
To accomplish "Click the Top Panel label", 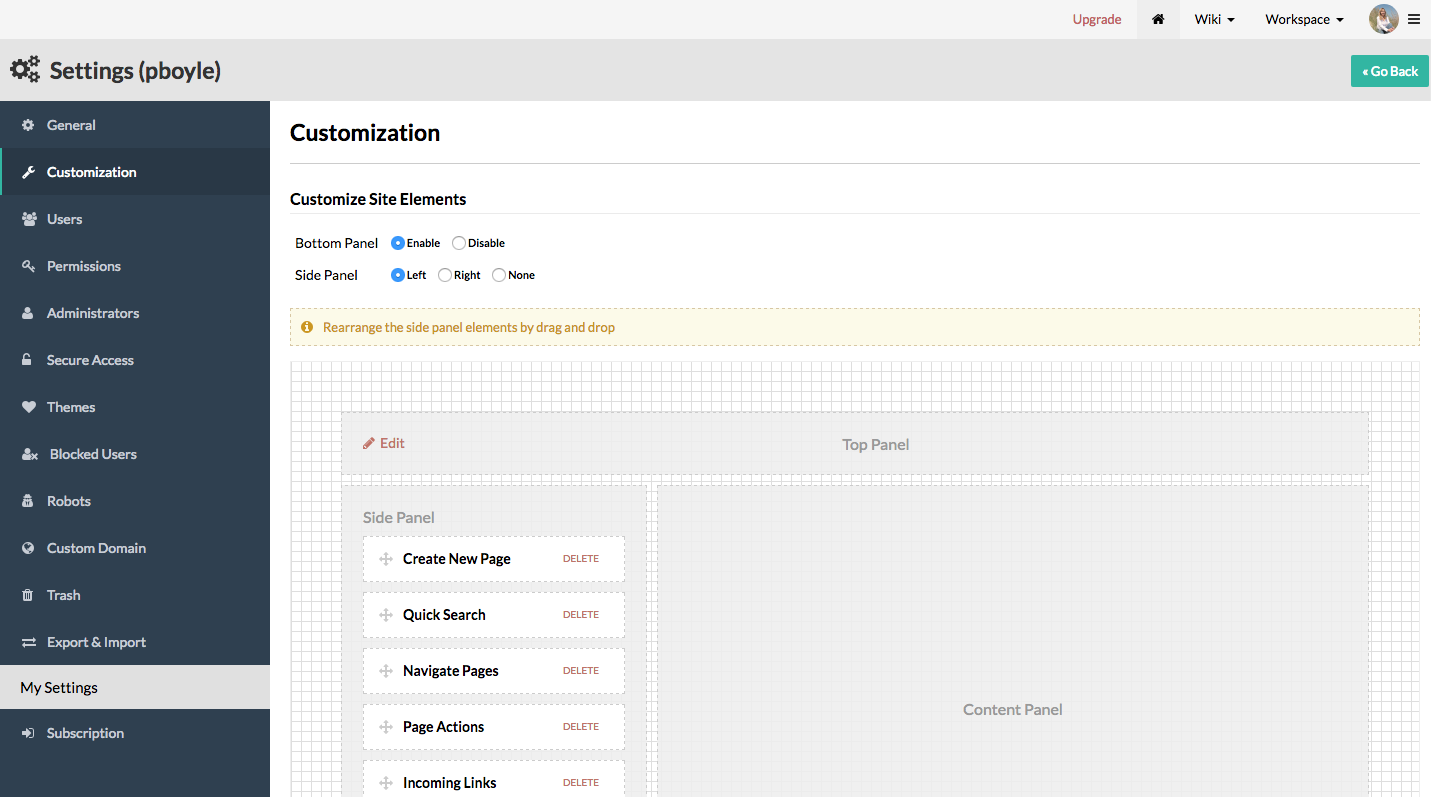I will (x=875, y=444).
